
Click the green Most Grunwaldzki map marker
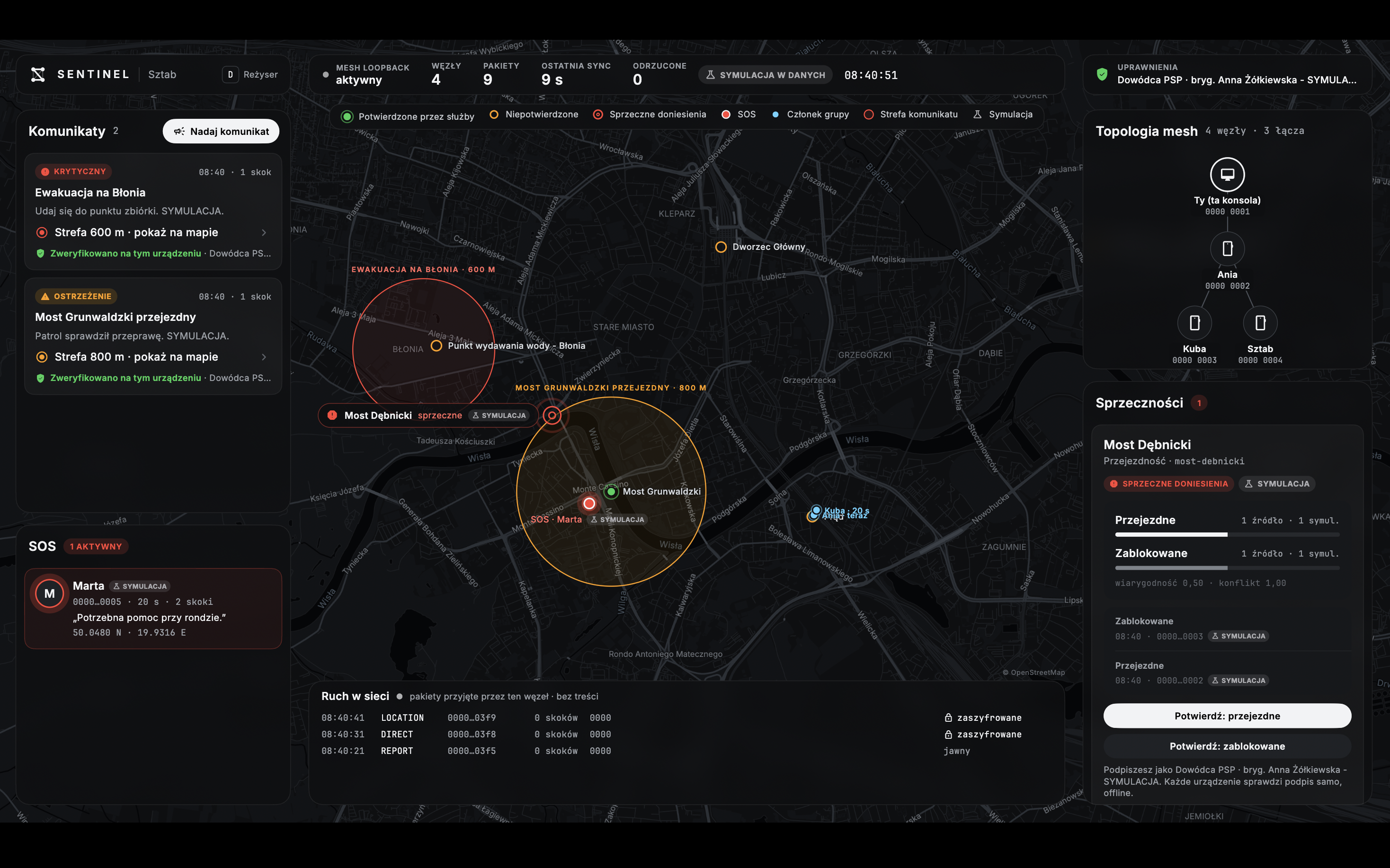pyautogui.click(x=611, y=491)
